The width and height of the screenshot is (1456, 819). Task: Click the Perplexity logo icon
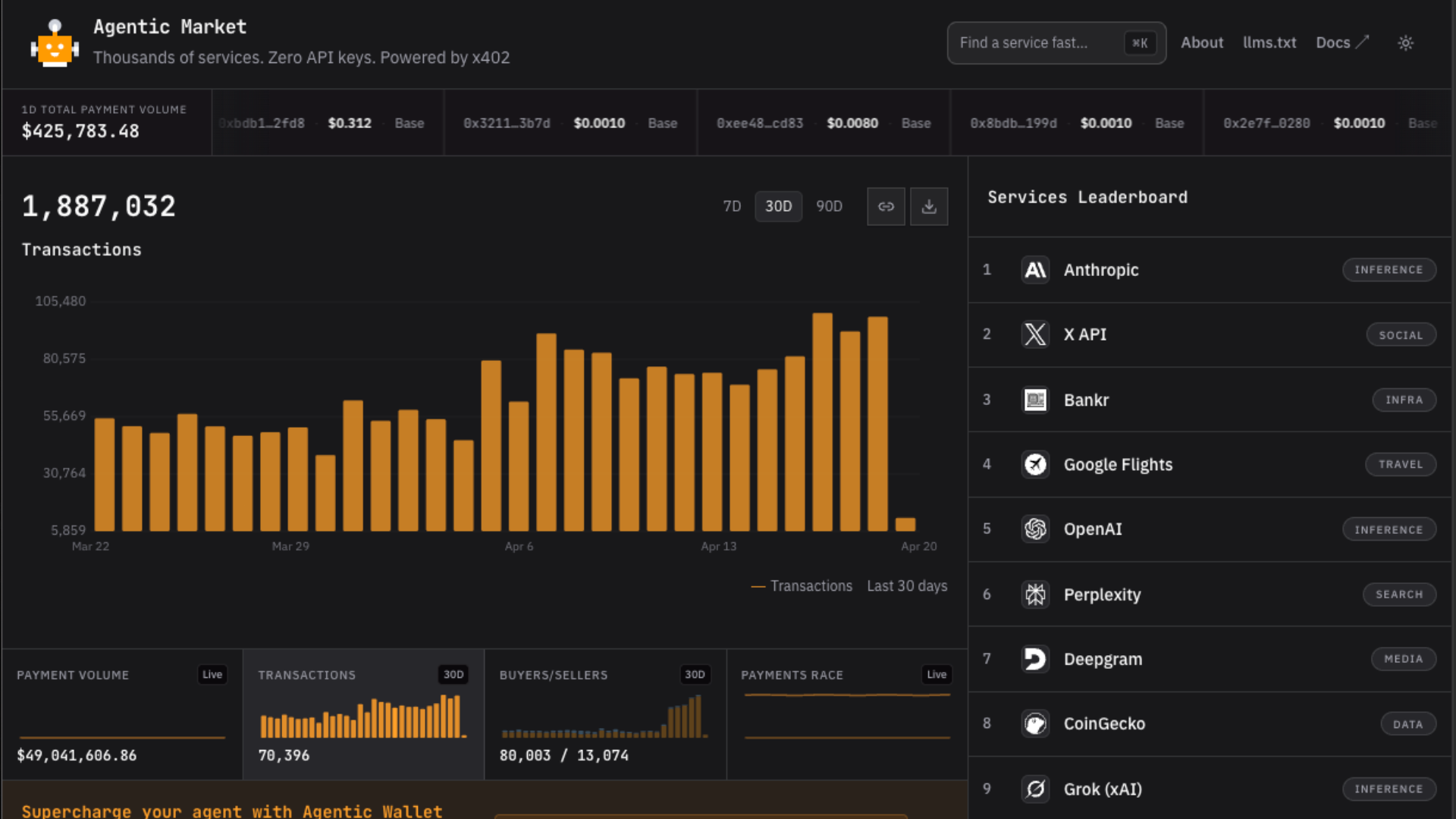[1035, 595]
